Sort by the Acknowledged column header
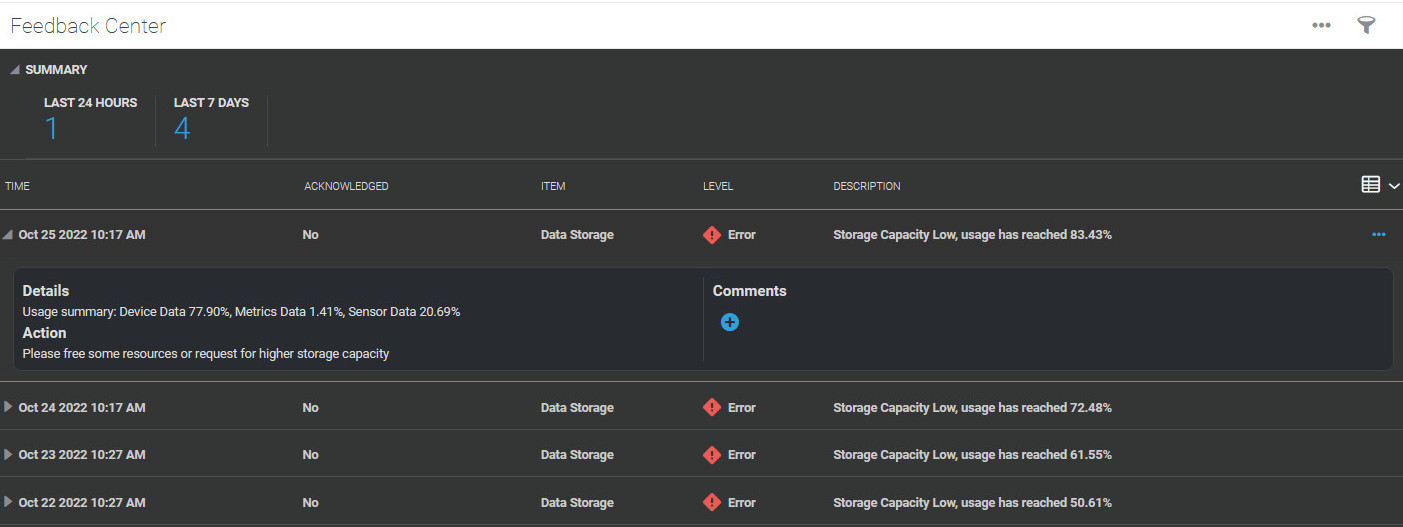The height and width of the screenshot is (527, 1403). click(x=346, y=186)
